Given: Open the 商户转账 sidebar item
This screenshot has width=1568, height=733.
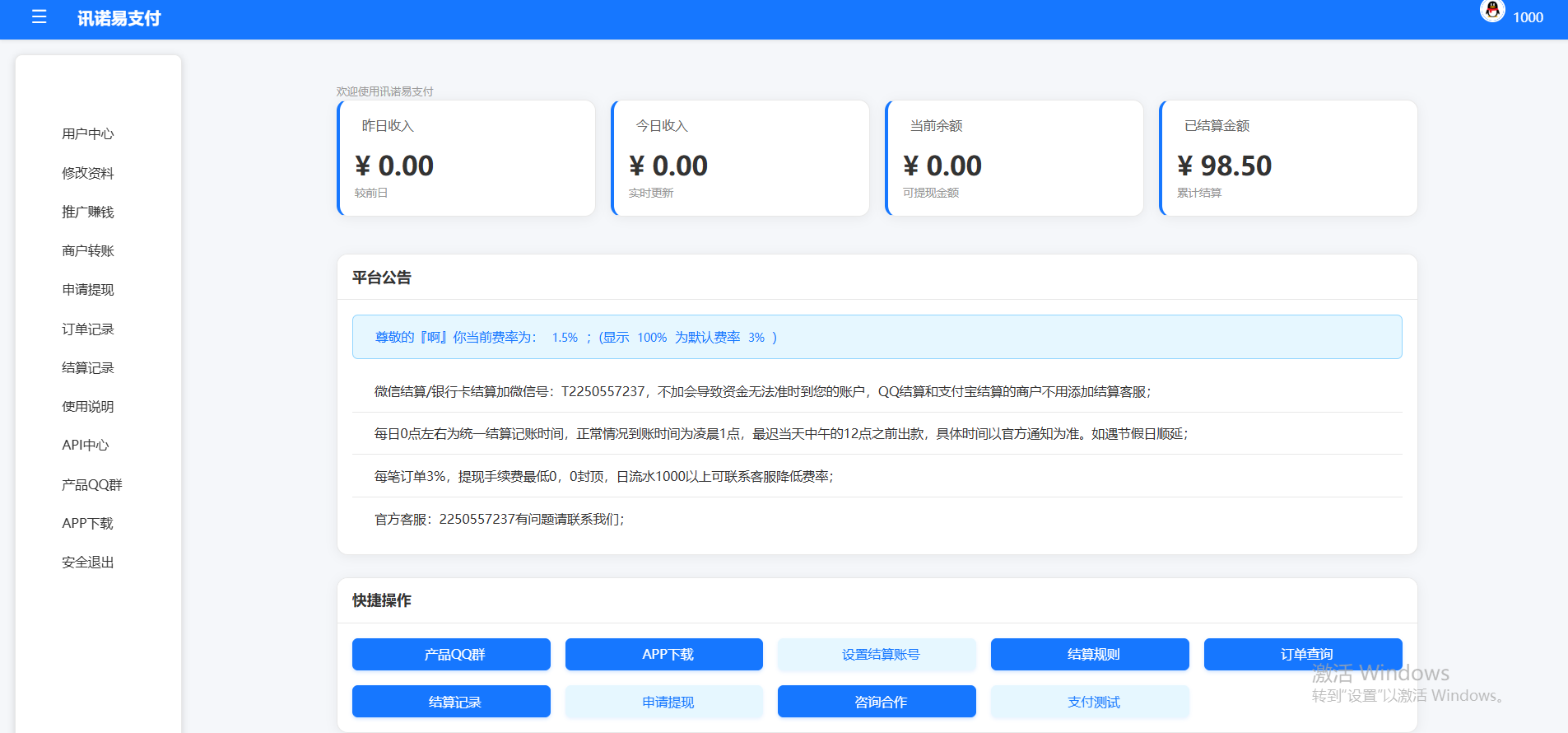Looking at the screenshot, I should coord(88,250).
